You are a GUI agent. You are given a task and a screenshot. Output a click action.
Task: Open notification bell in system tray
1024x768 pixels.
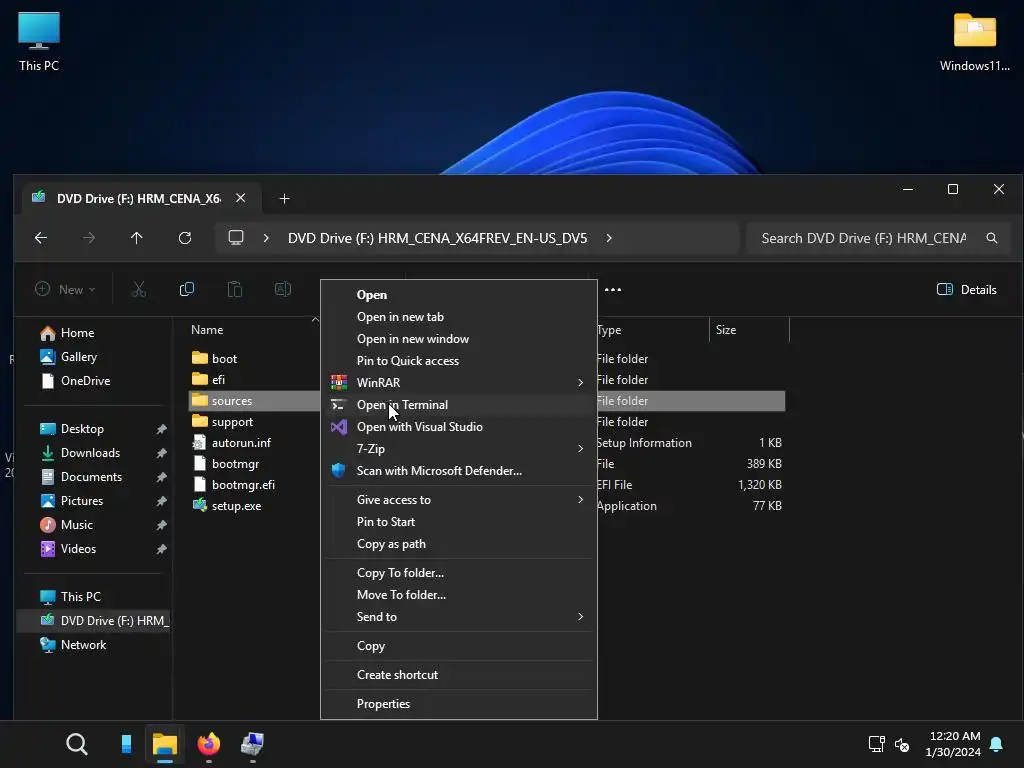click(x=996, y=744)
